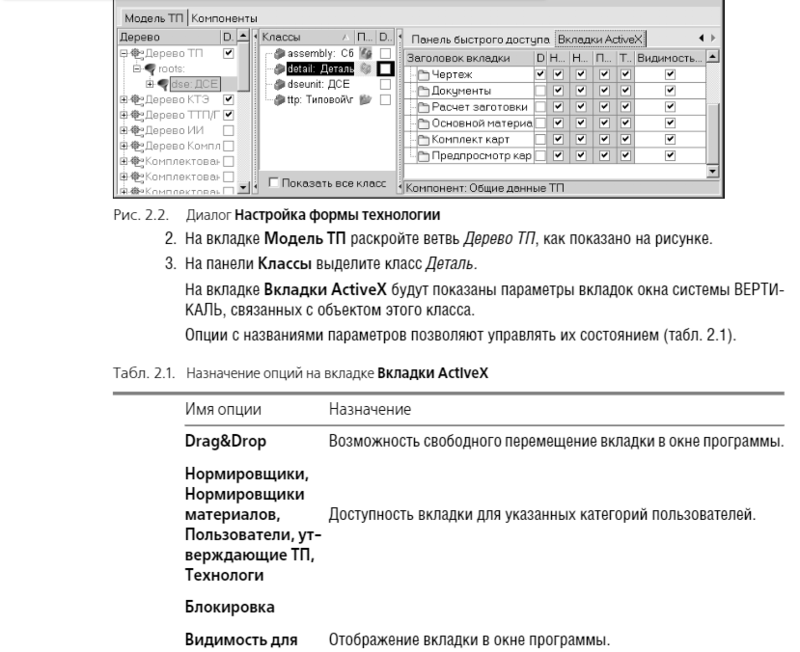
Task: Expand the Дерево Компл branch
Action: pyautogui.click(x=124, y=146)
